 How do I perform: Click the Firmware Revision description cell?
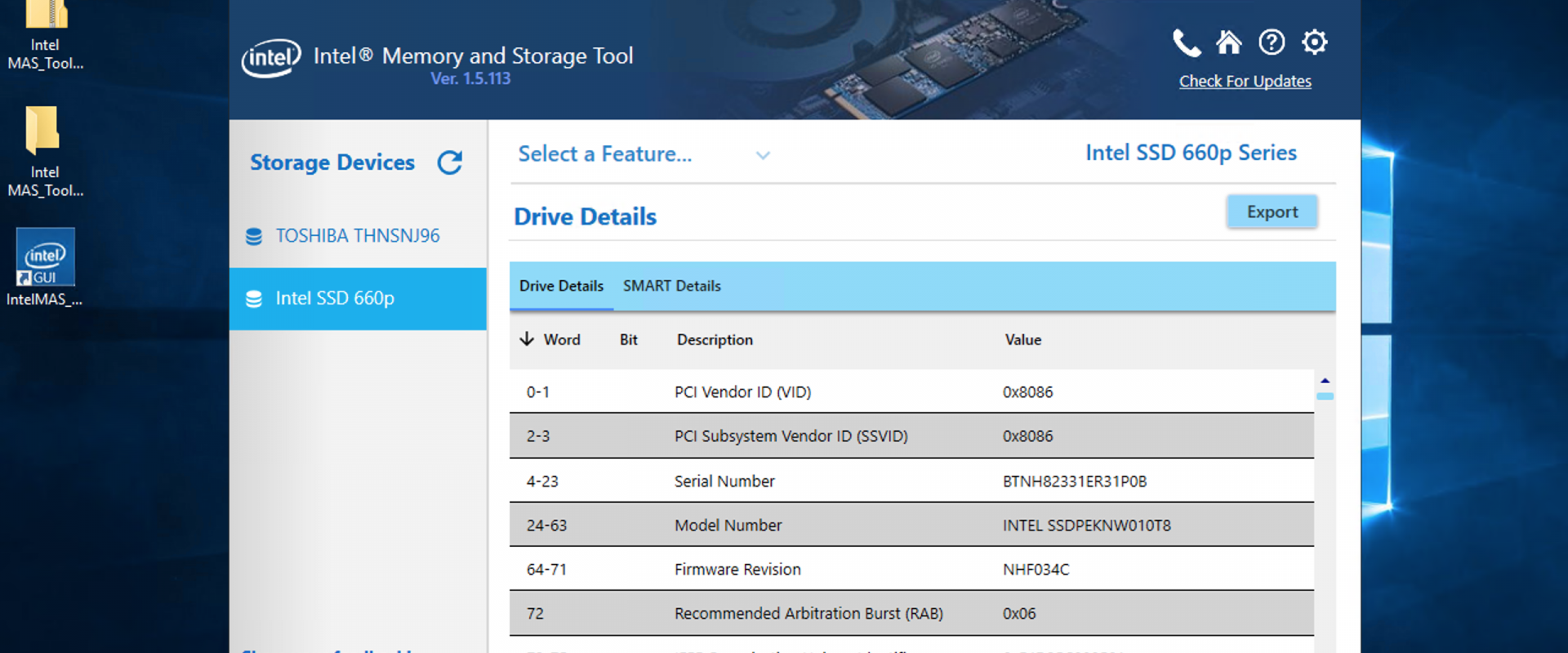[x=737, y=570]
